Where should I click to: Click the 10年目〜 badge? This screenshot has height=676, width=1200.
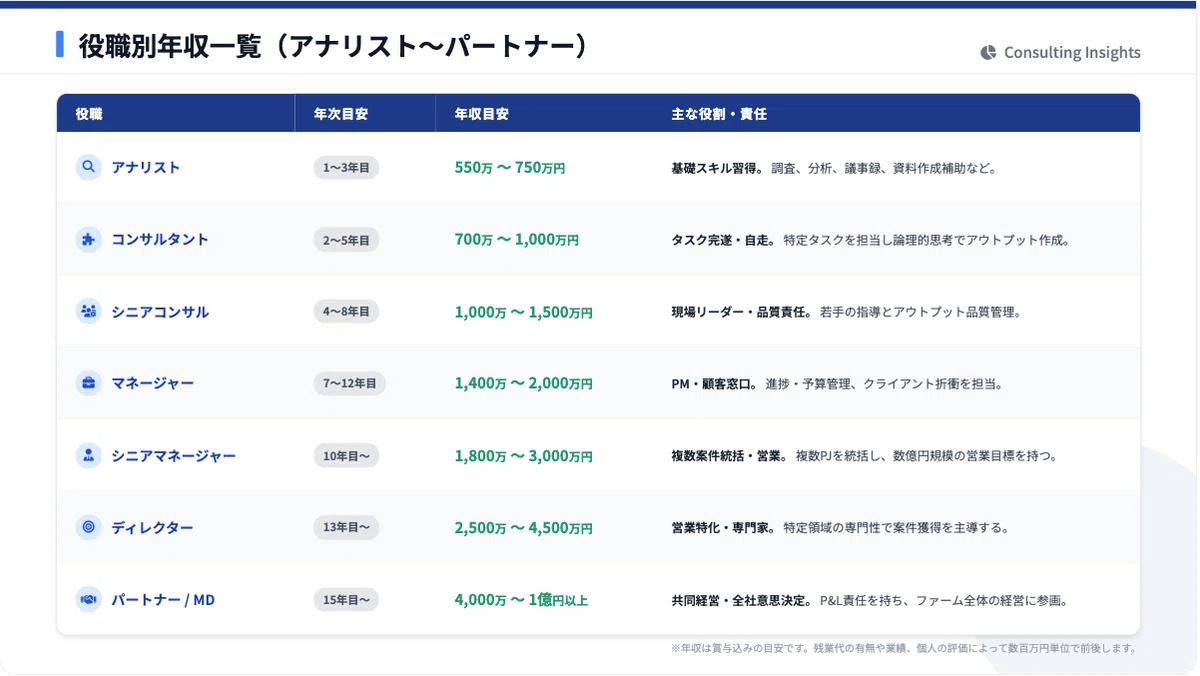coord(346,456)
